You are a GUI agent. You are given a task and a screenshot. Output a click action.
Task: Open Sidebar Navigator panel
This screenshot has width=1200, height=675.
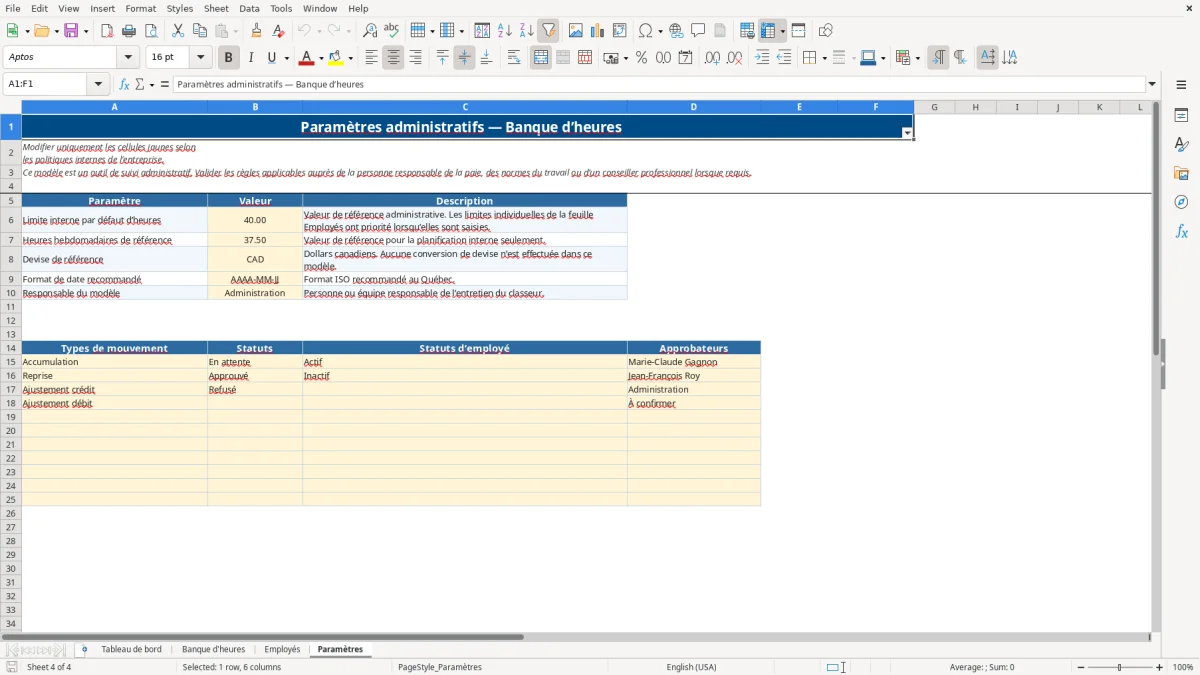[1181, 202]
